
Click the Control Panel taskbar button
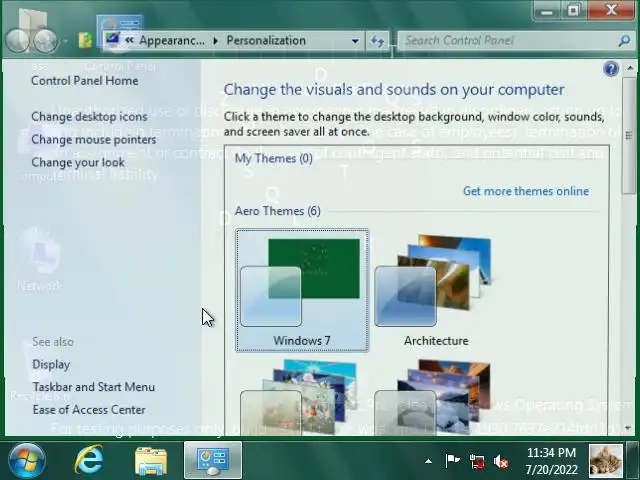[x=213, y=461]
